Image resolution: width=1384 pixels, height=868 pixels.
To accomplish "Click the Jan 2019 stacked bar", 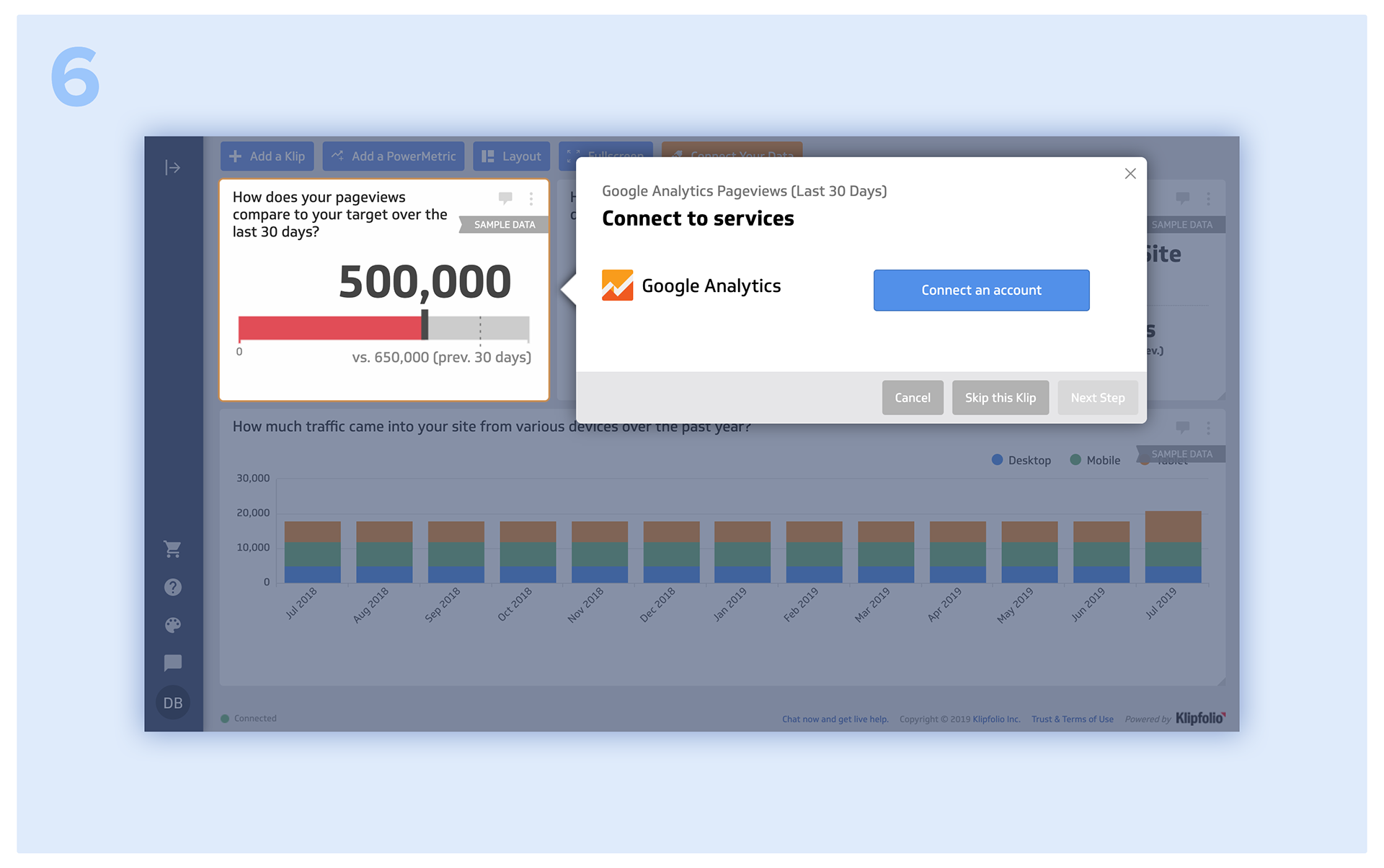I will 742,552.
